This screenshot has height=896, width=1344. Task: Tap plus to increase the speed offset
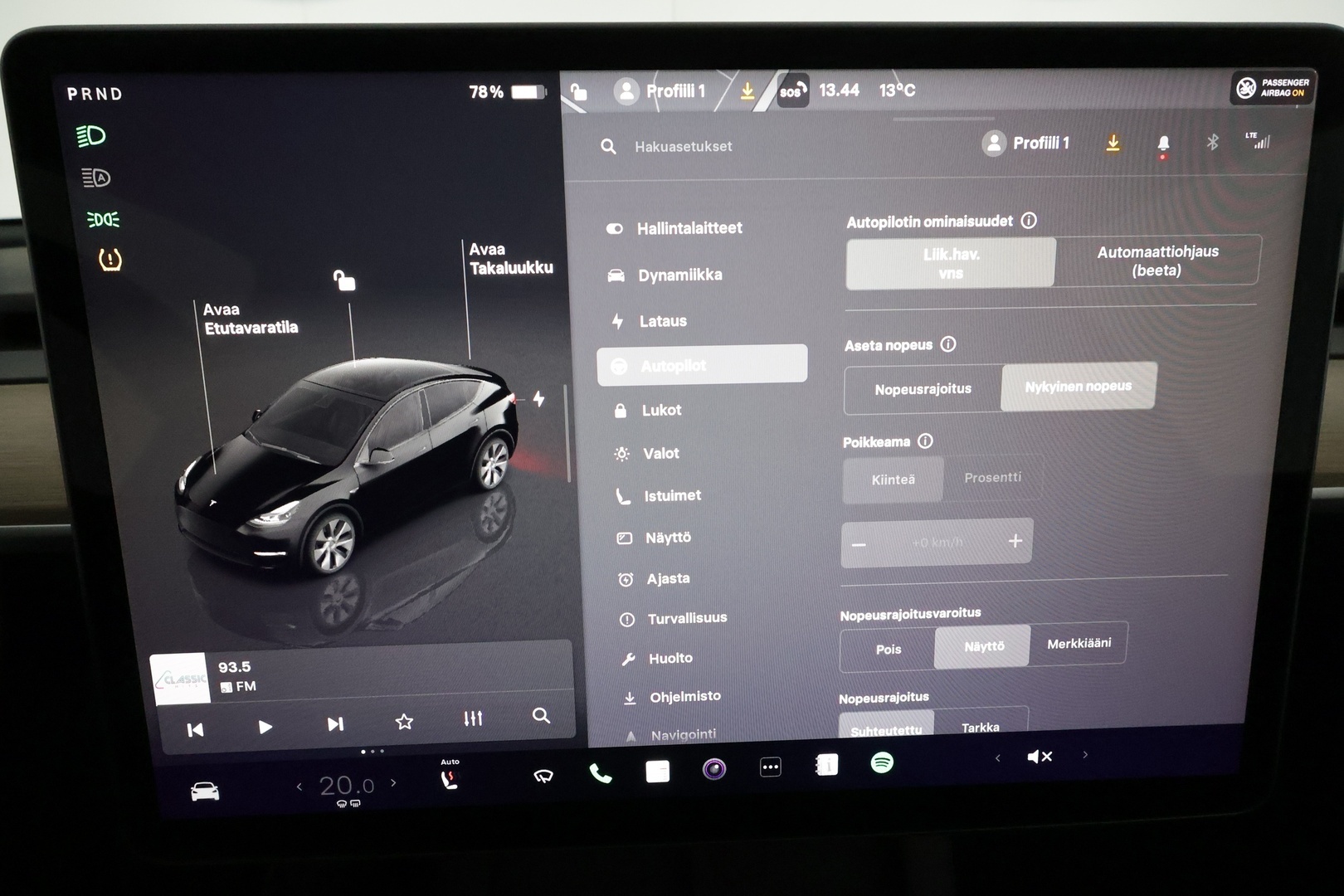coord(1014,541)
